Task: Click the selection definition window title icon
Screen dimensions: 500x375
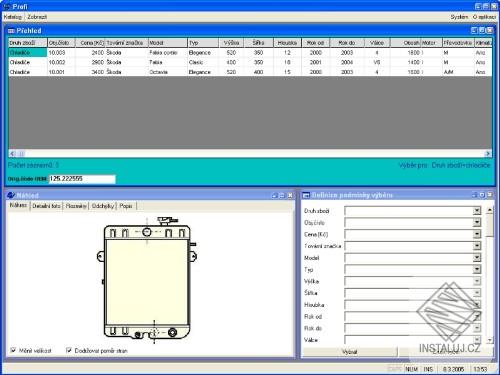Action: coord(306,195)
